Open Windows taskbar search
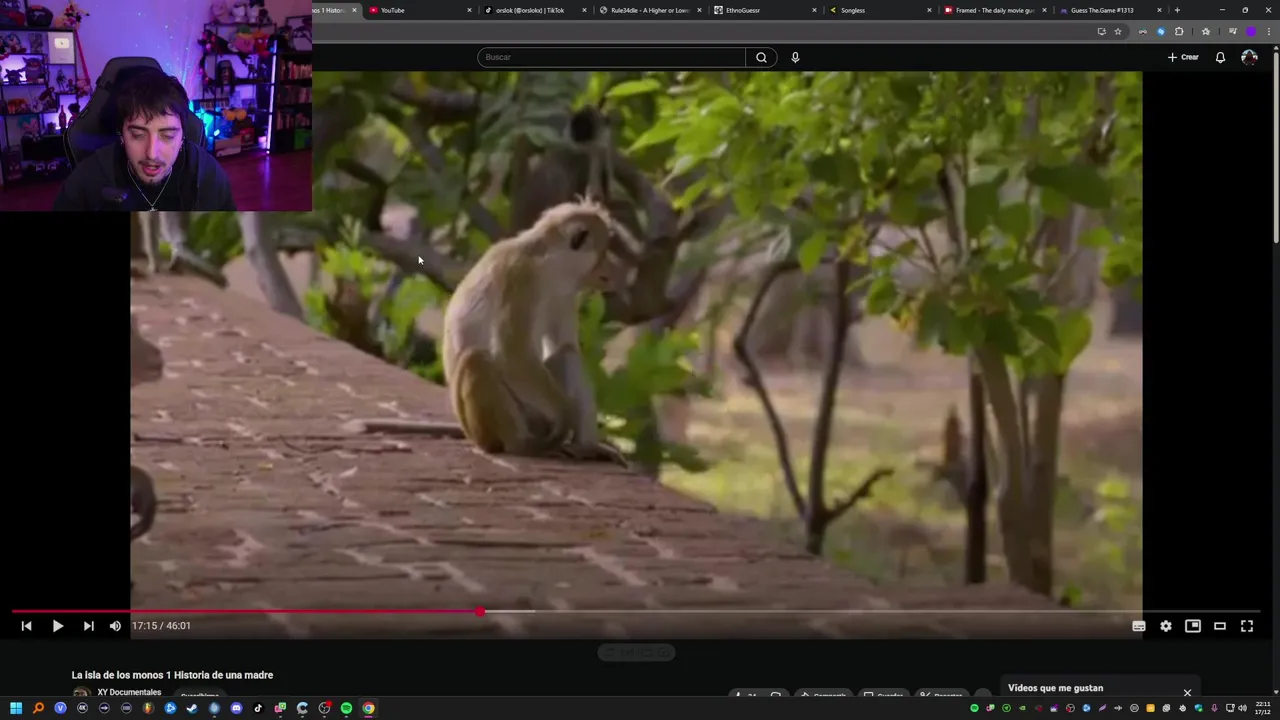 pyautogui.click(x=38, y=708)
